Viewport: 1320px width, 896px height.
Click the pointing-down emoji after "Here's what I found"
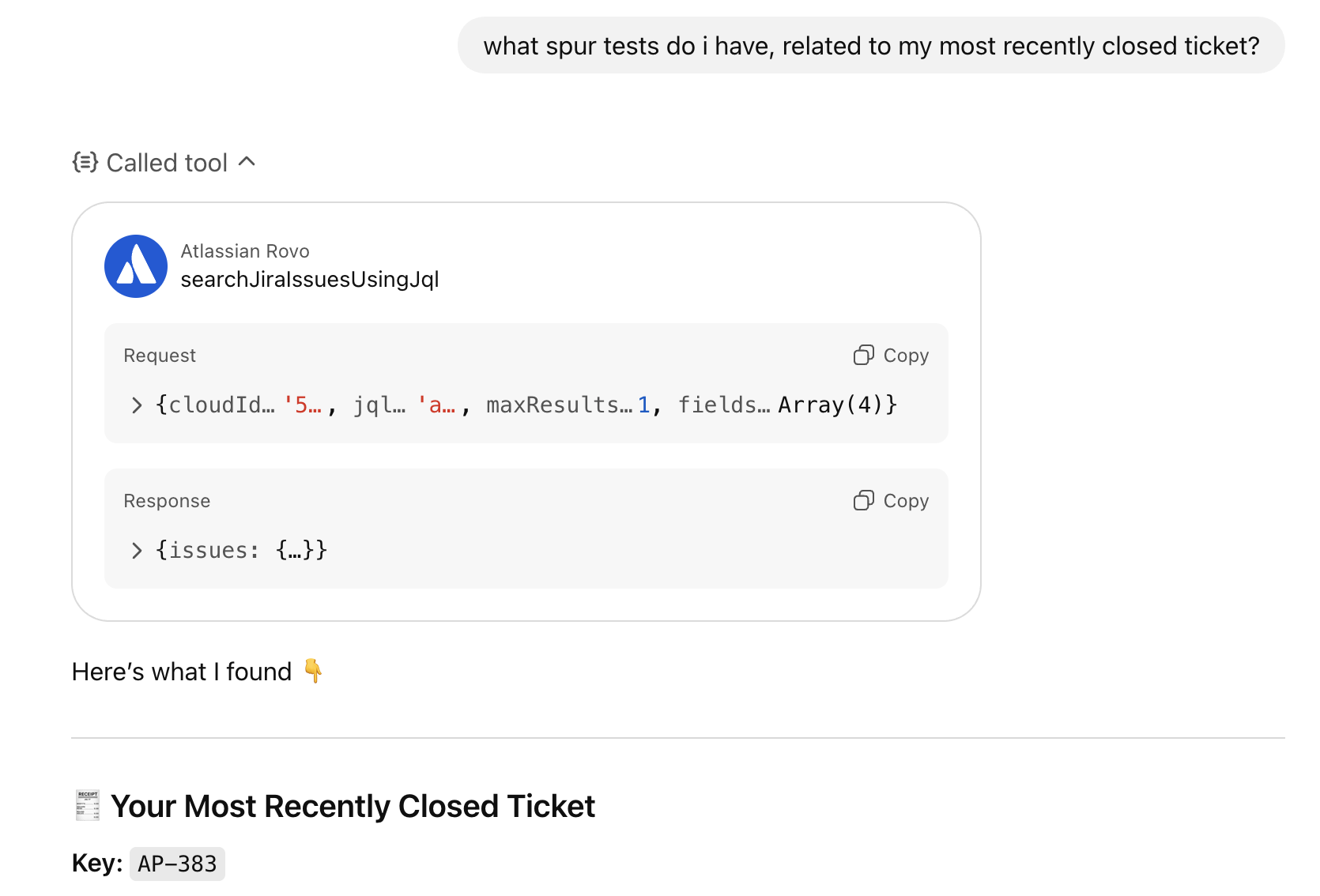point(315,671)
